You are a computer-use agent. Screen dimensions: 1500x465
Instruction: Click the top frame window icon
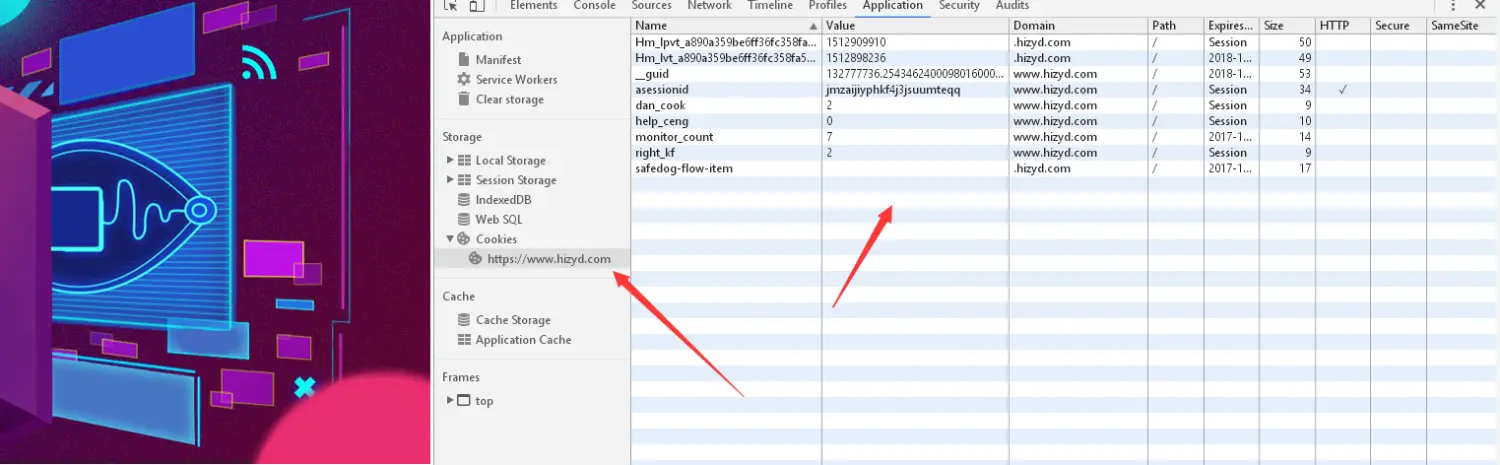[464, 401]
